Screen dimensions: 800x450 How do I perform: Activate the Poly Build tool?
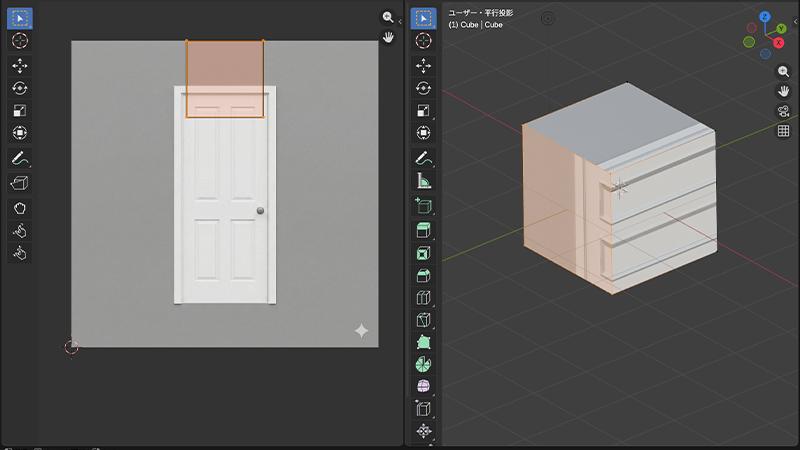click(423, 343)
